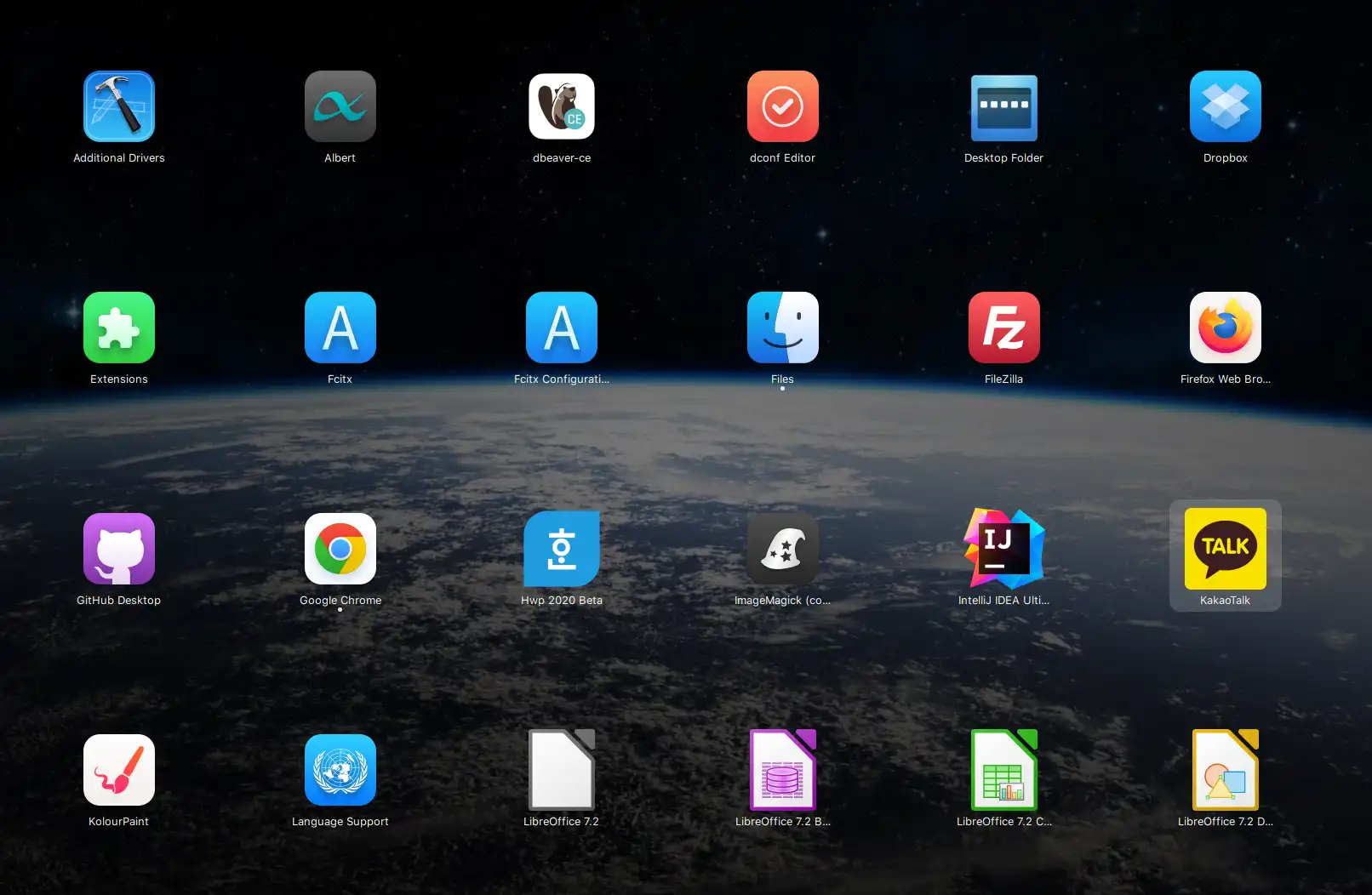
Task: Click the 'Desktop Folder' label text
Action: 1004,158
